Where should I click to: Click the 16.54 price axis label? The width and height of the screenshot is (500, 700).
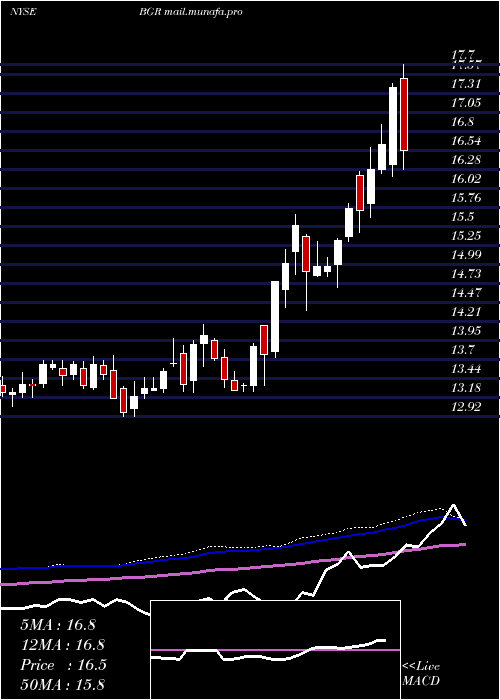pos(466,141)
